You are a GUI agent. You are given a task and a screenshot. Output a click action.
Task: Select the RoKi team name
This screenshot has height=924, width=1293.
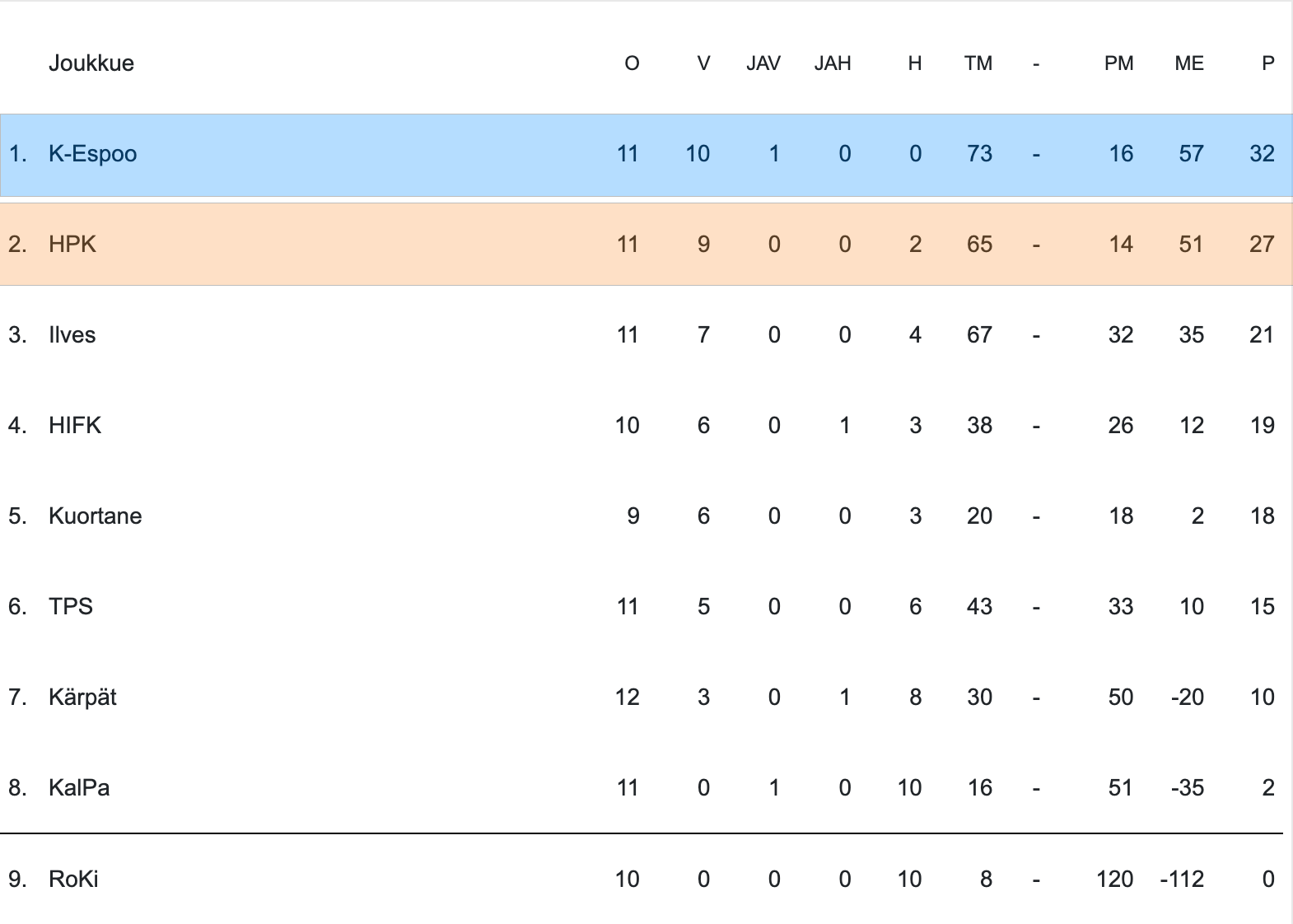click(73, 879)
